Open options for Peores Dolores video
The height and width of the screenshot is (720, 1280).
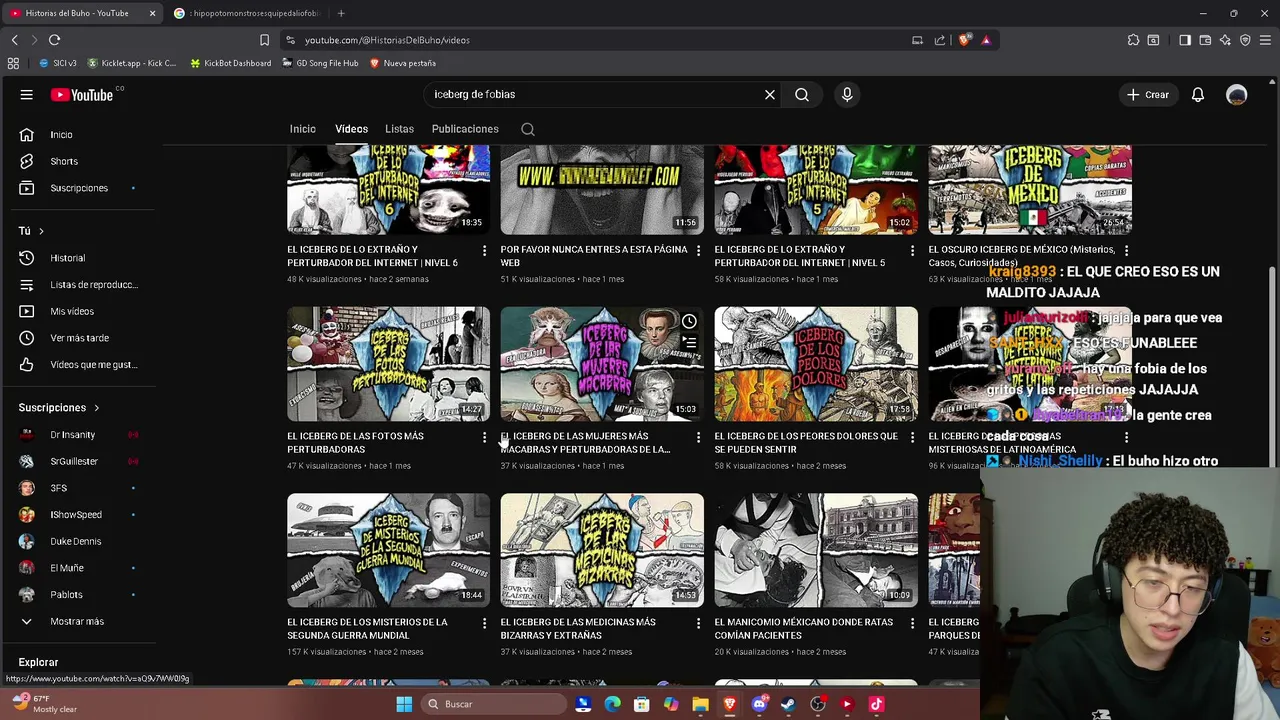pos(912,437)
